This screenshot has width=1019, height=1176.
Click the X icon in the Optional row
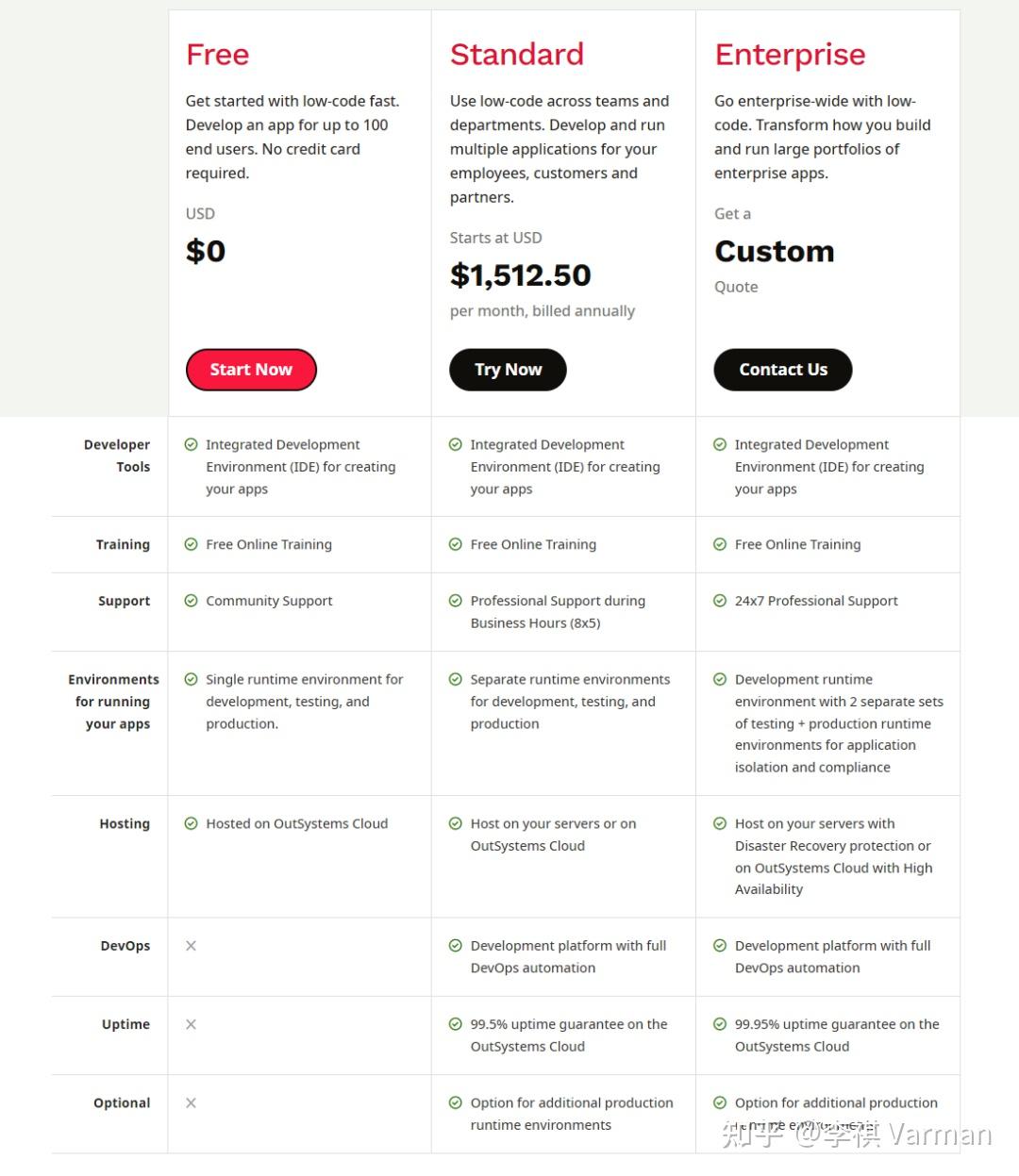point(191,1102)
